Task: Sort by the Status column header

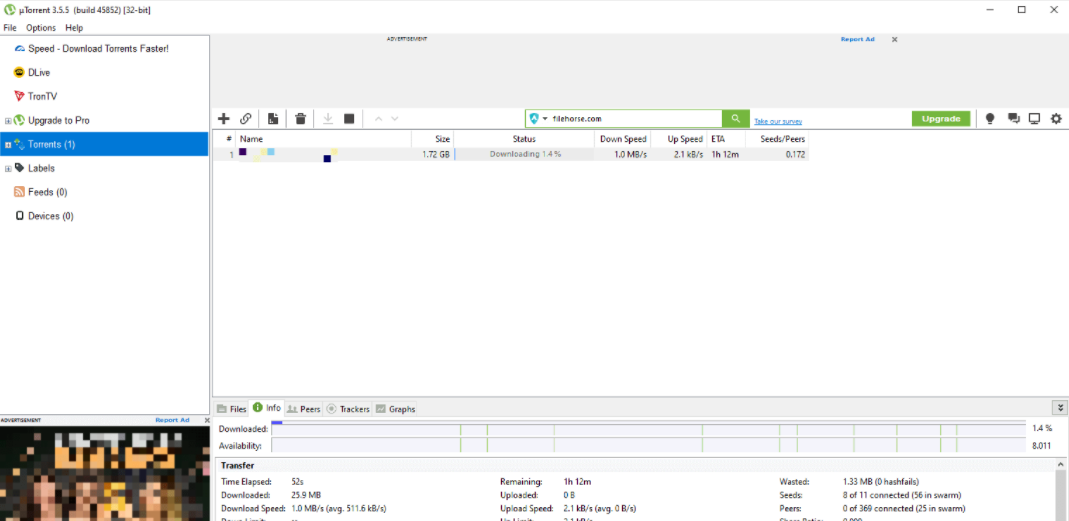Action: [x=524, y=138]
